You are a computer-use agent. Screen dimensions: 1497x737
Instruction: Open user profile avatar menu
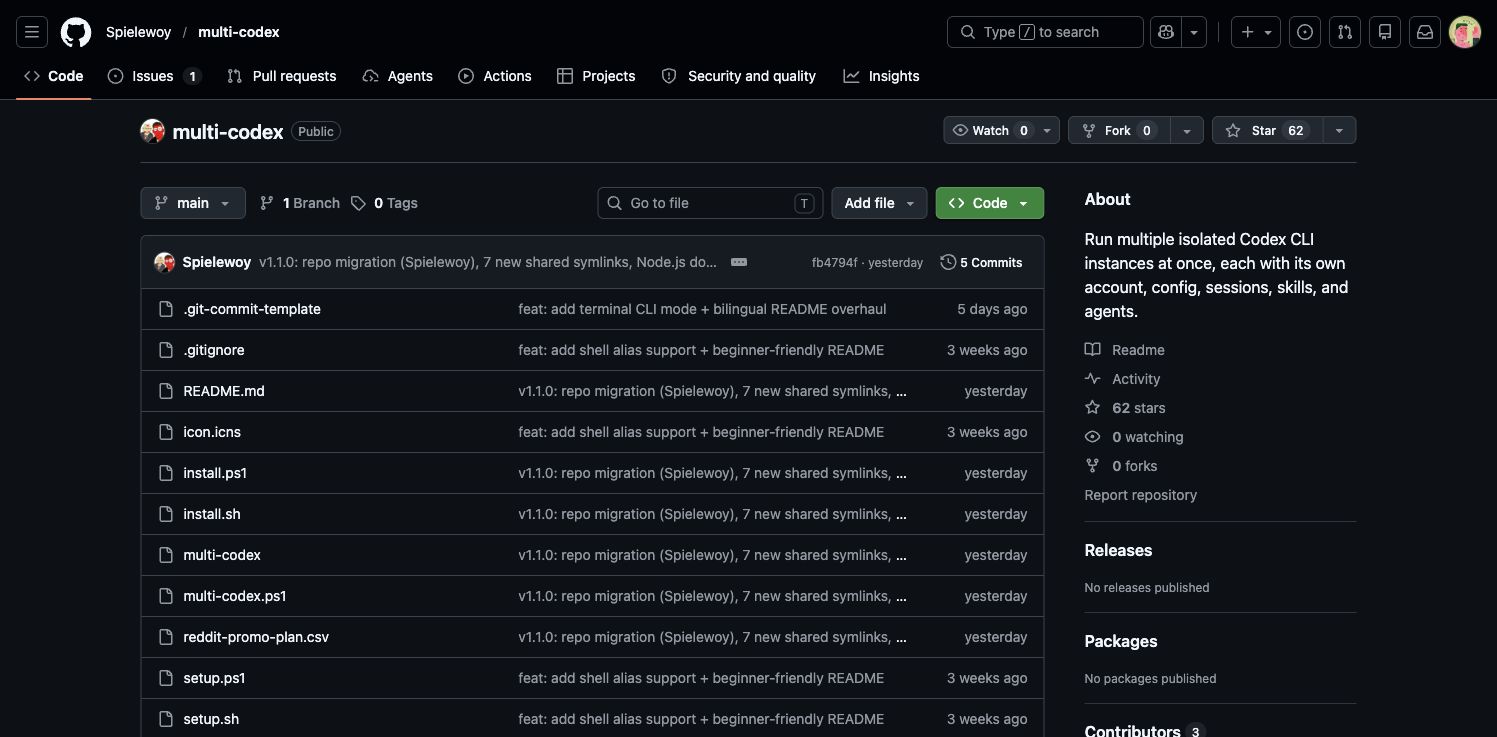click(1465, 32)
